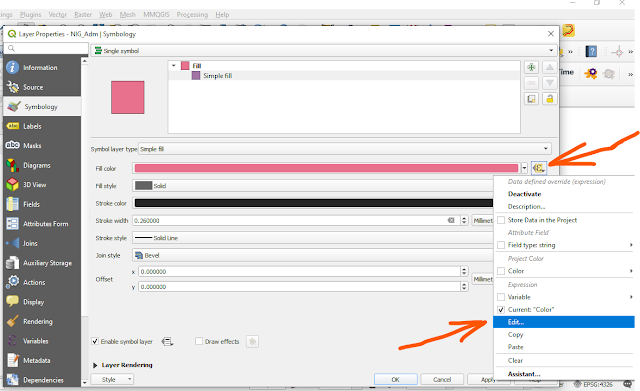640x391 pixels.
Task: Uncheck Current: "Color" expression
Action: click(x=501, y=310)
